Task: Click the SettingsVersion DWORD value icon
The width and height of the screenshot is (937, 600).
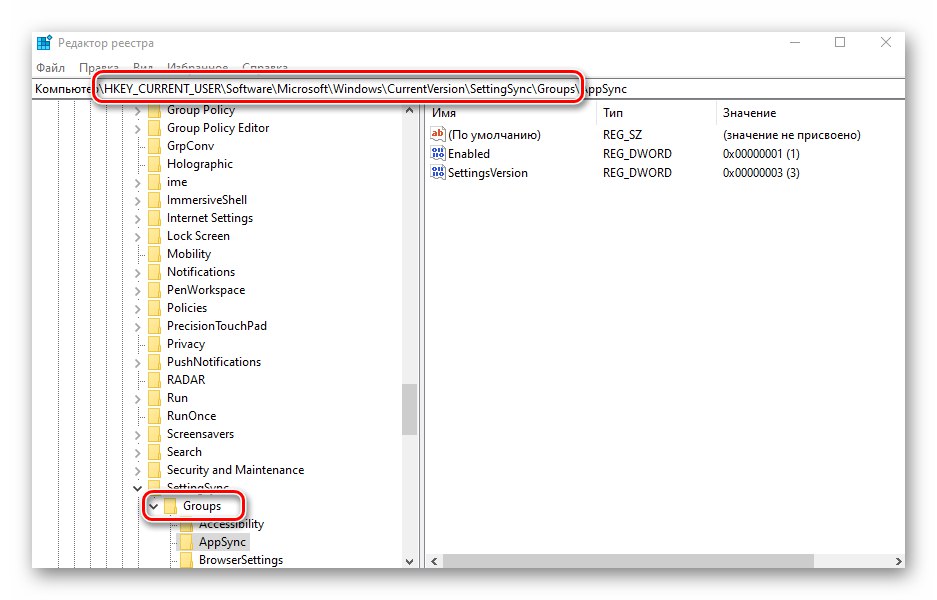Action: 438,173
